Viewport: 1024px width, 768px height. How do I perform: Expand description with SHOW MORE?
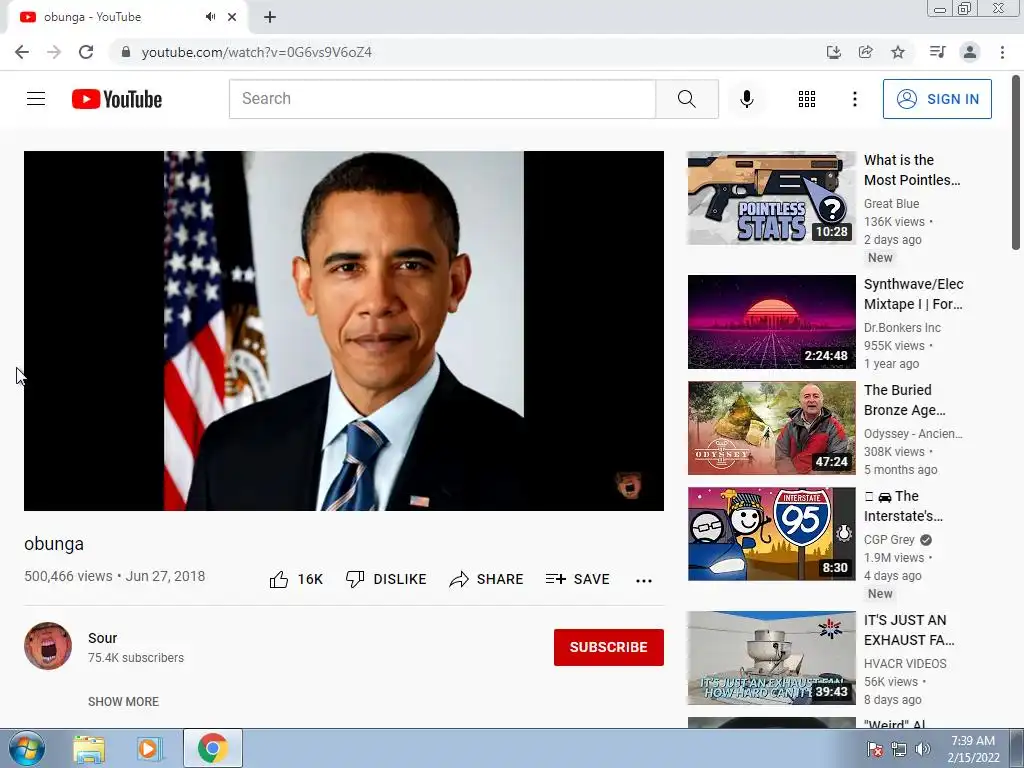pos(123,701)
